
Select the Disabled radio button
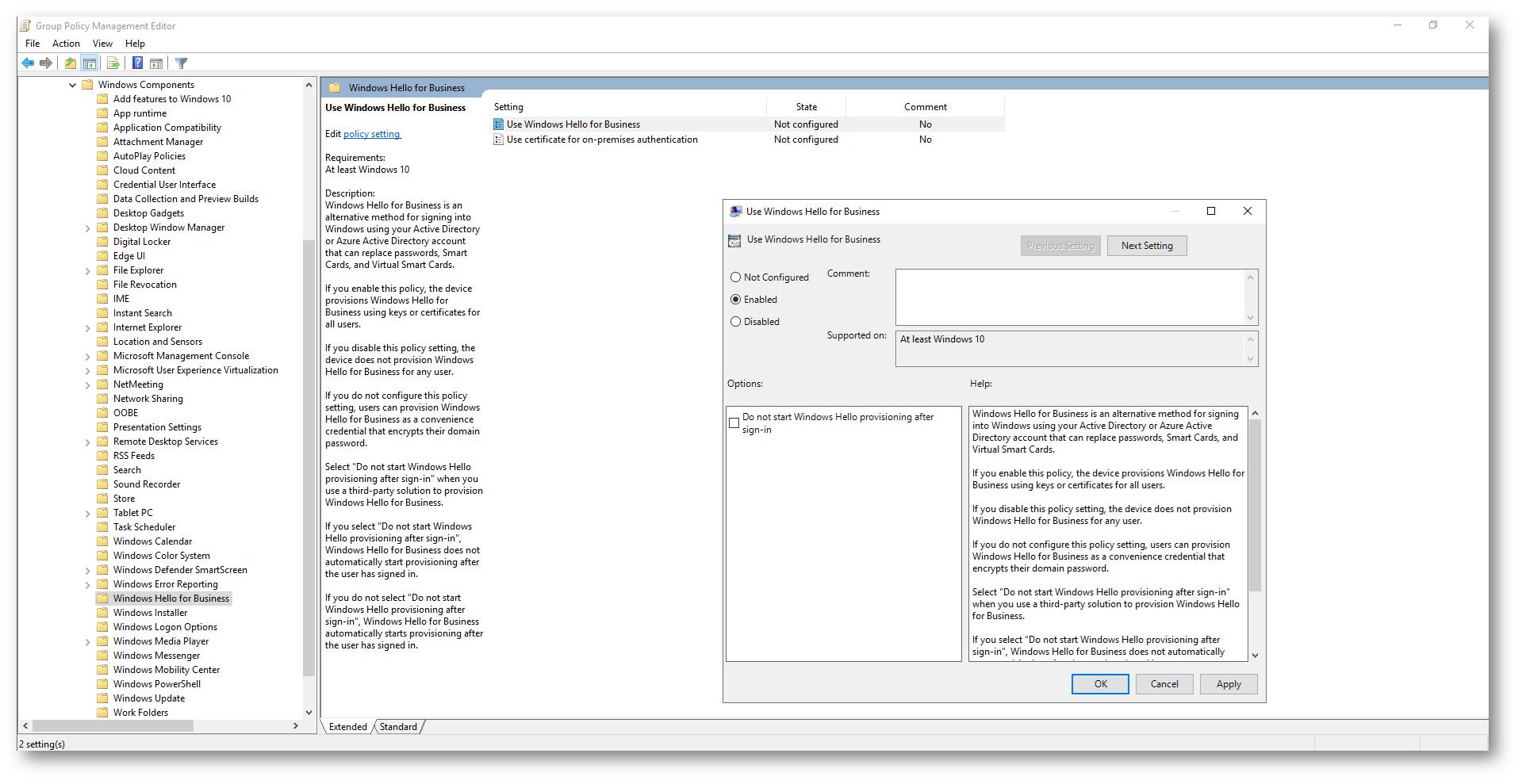pos(735,322)
